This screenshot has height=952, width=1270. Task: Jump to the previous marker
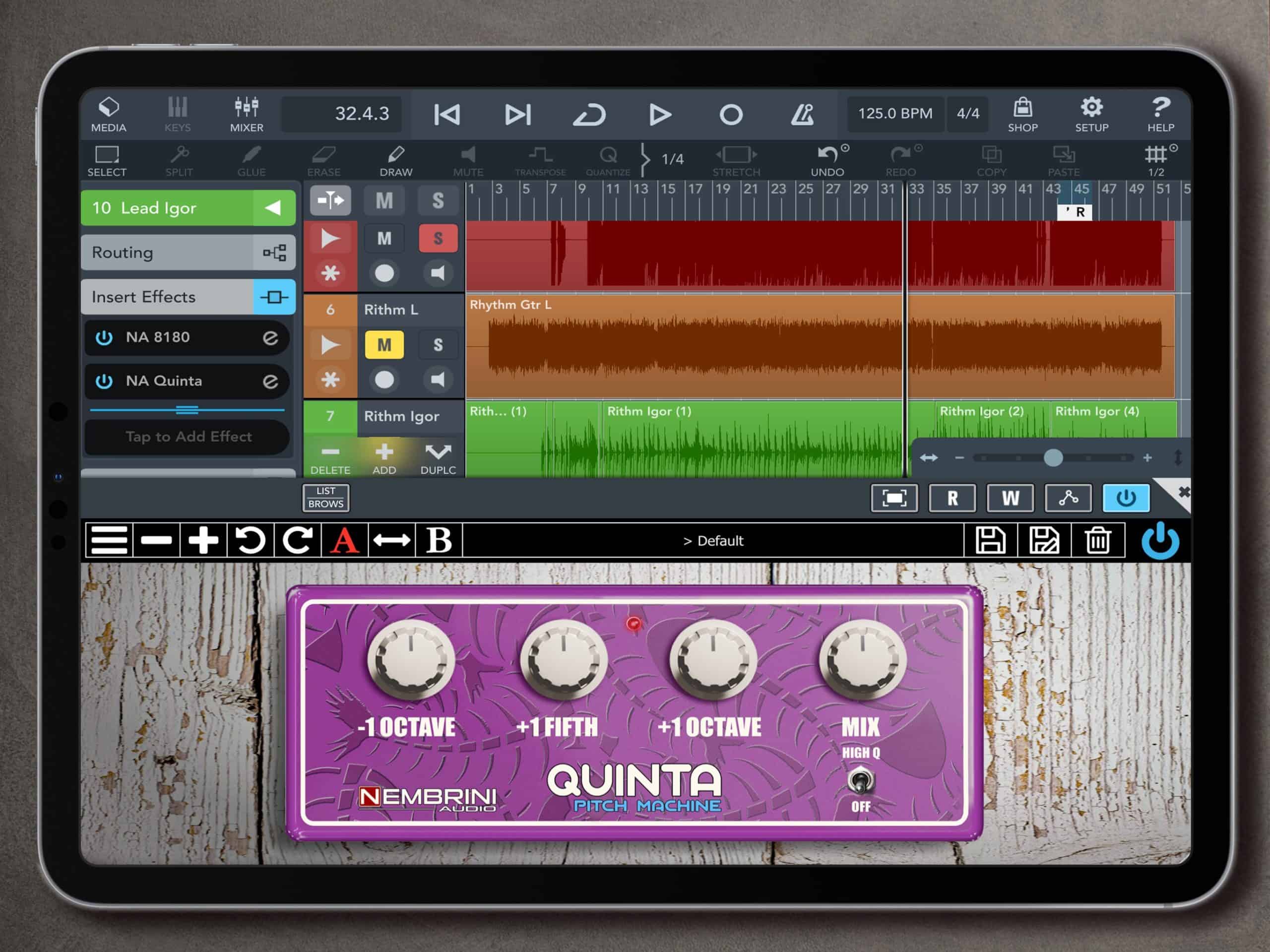[446, 115]
